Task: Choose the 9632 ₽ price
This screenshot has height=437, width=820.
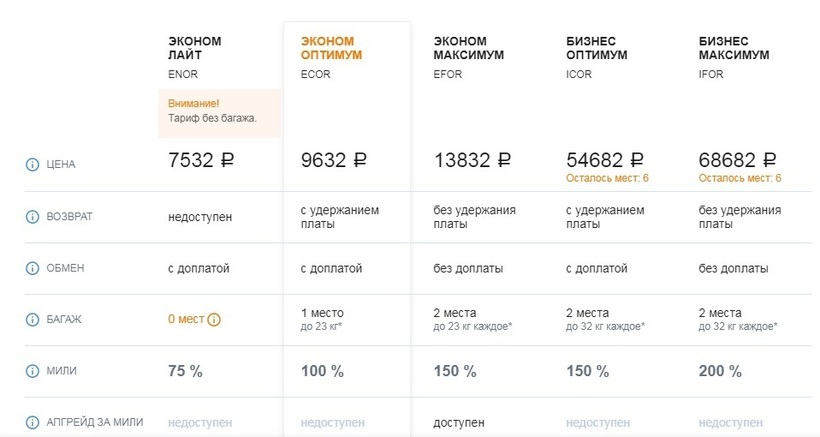Action: (334, 160)
